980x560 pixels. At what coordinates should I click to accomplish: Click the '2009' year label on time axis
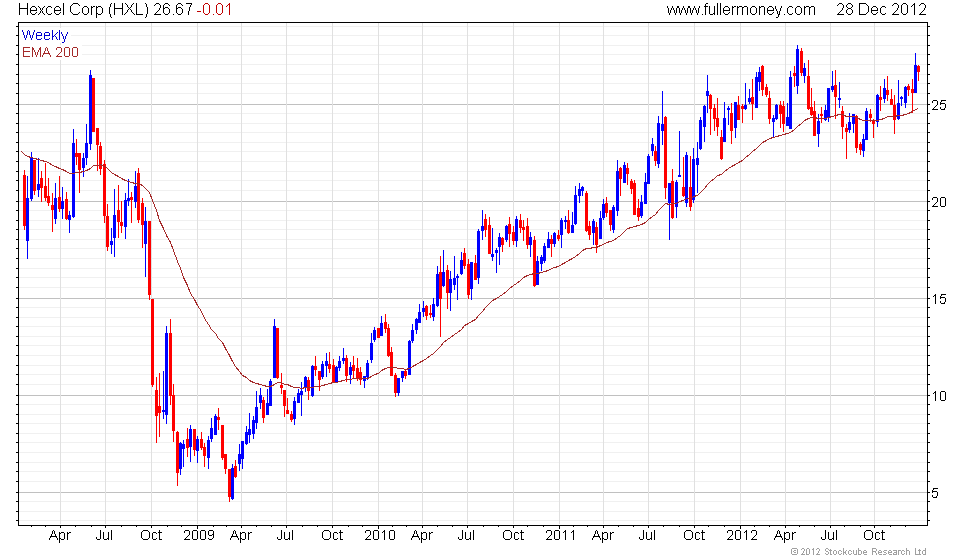click(199, 536)
